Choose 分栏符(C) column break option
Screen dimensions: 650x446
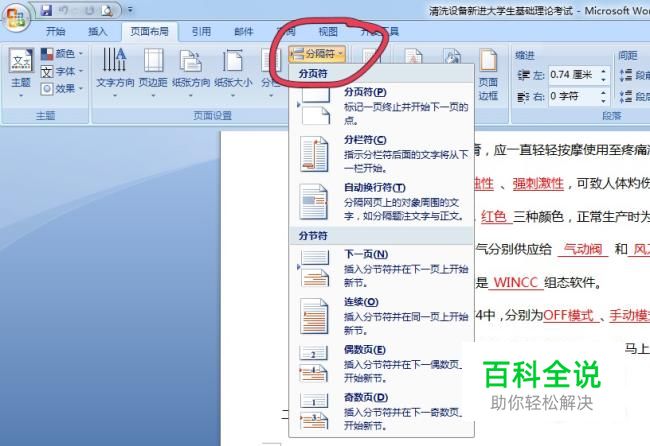[381, 154]
